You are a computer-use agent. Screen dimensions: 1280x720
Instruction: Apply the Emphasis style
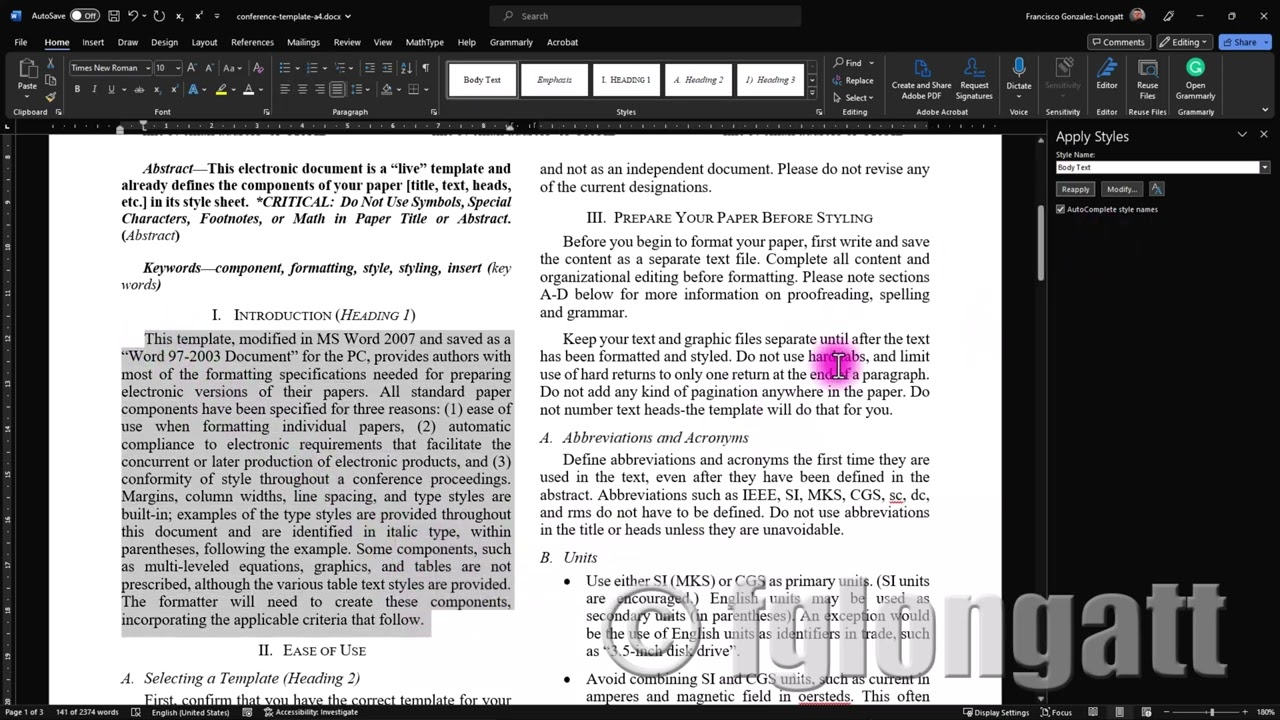click(554, 80)
